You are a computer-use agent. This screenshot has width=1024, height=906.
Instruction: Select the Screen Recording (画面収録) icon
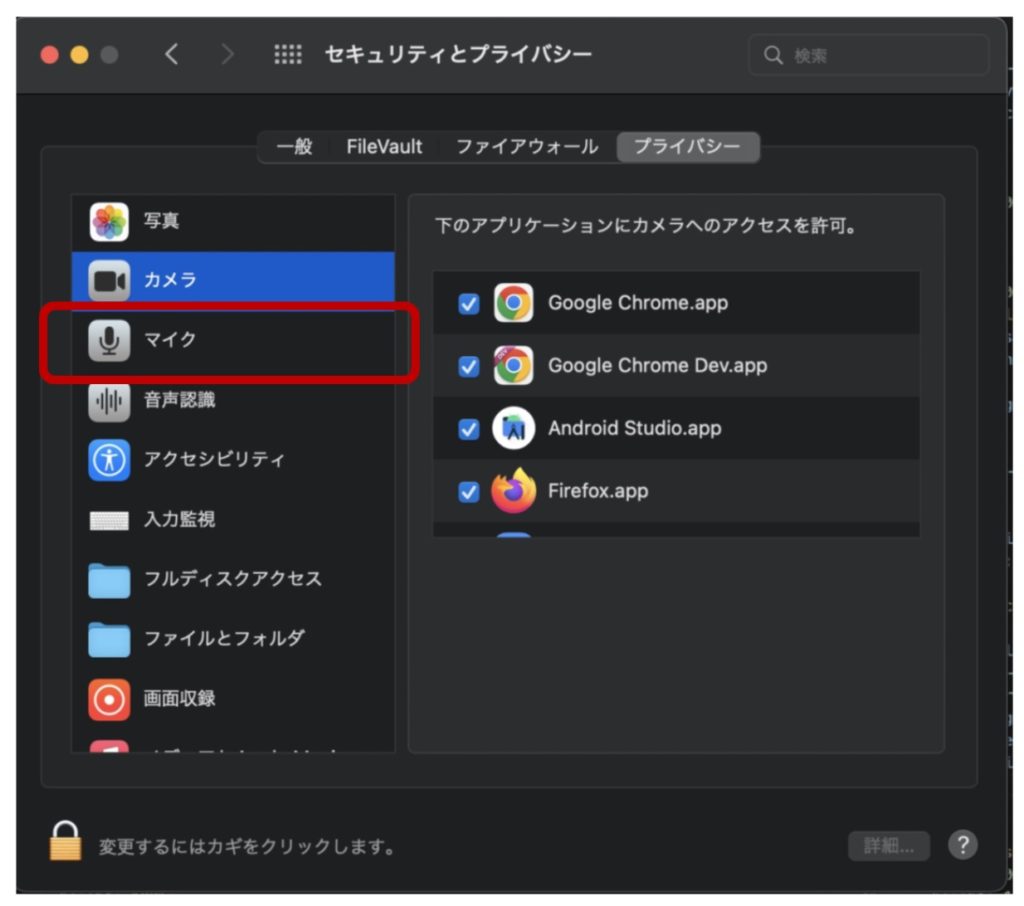[x=109, y=699]
